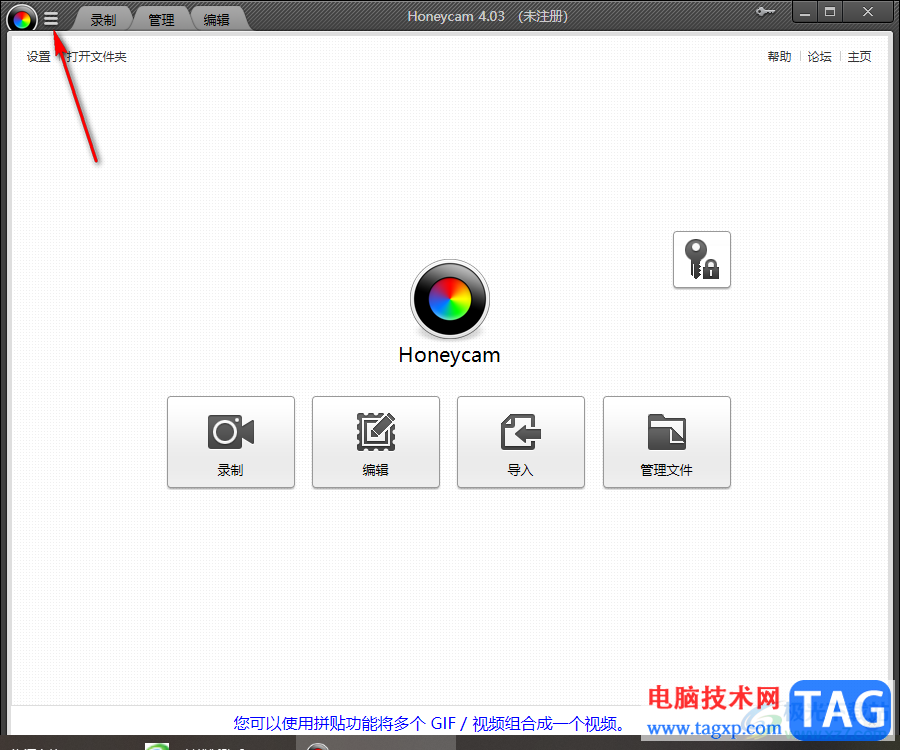
Task: Open the 帮助 help link
Action: 779,56
